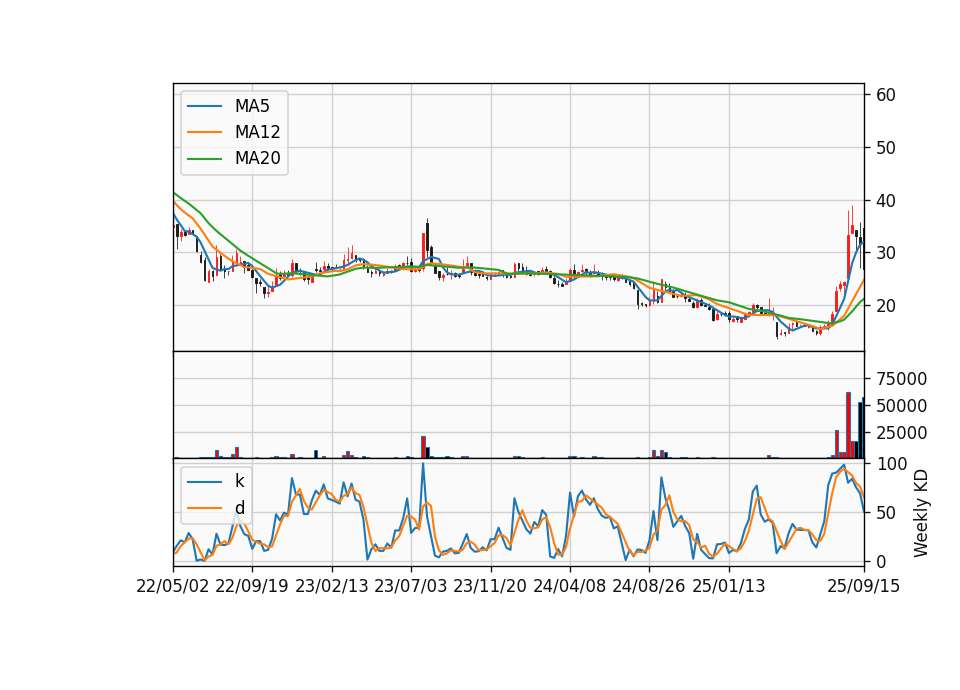Screen dimensions: 960x690
Task: Click the 22/09/19 date tick label
Action: click(x=252, y=586)
